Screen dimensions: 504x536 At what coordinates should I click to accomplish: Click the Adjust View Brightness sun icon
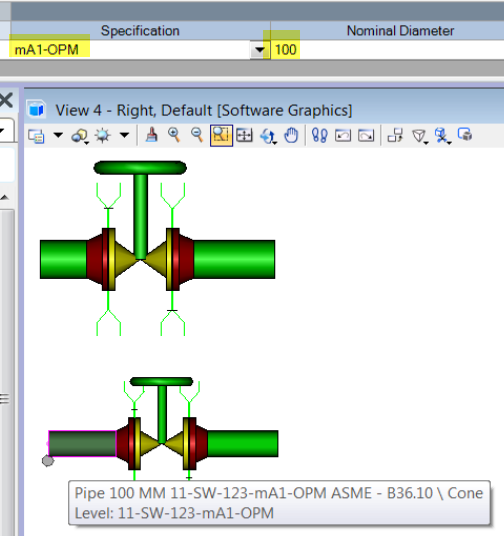tap(103, 135)
